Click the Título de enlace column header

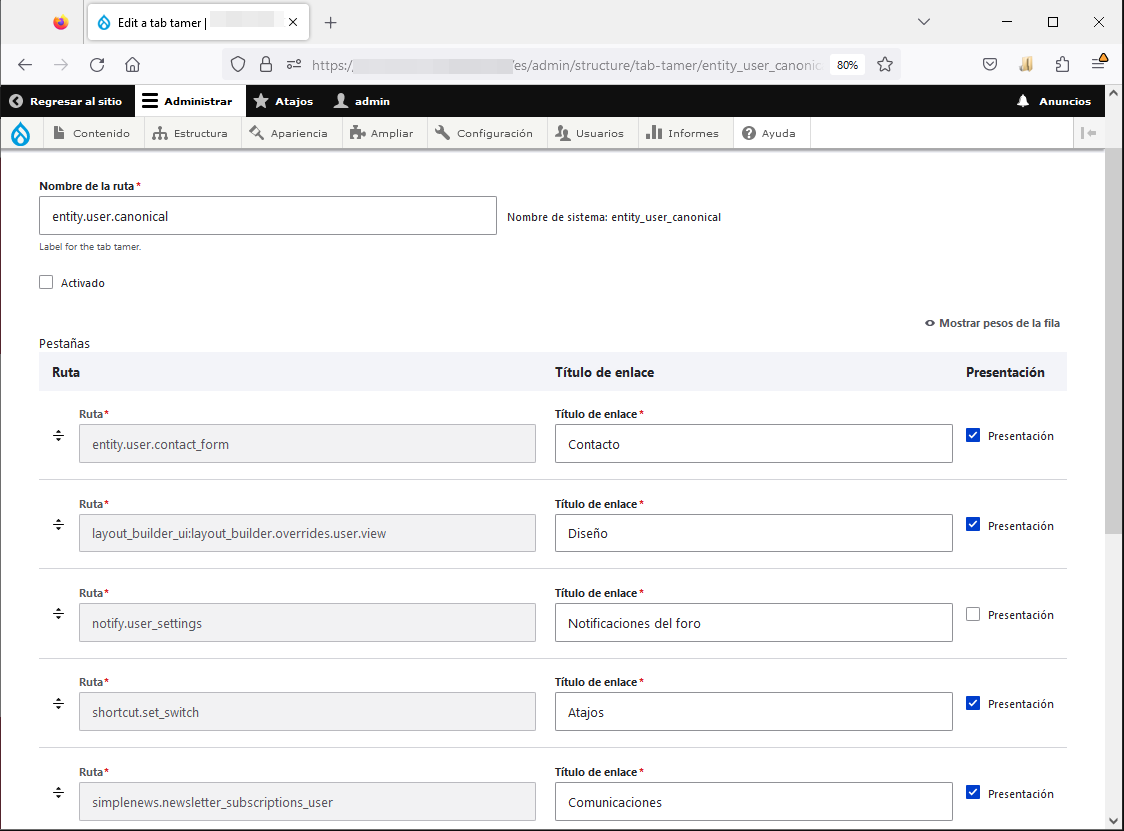[604, 372]
